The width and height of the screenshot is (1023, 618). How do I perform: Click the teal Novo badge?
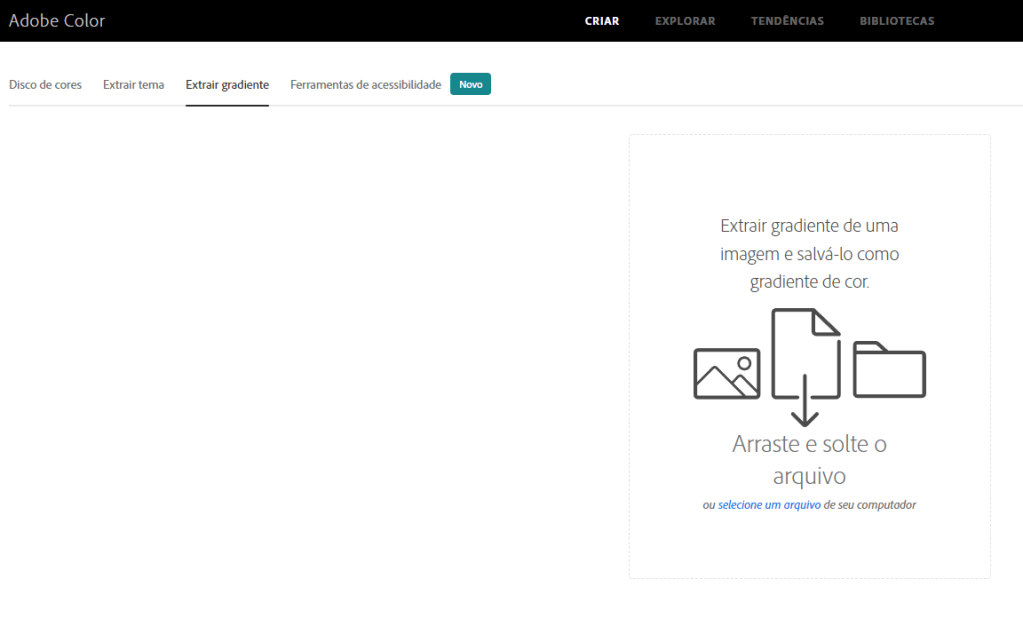point(470,85)
